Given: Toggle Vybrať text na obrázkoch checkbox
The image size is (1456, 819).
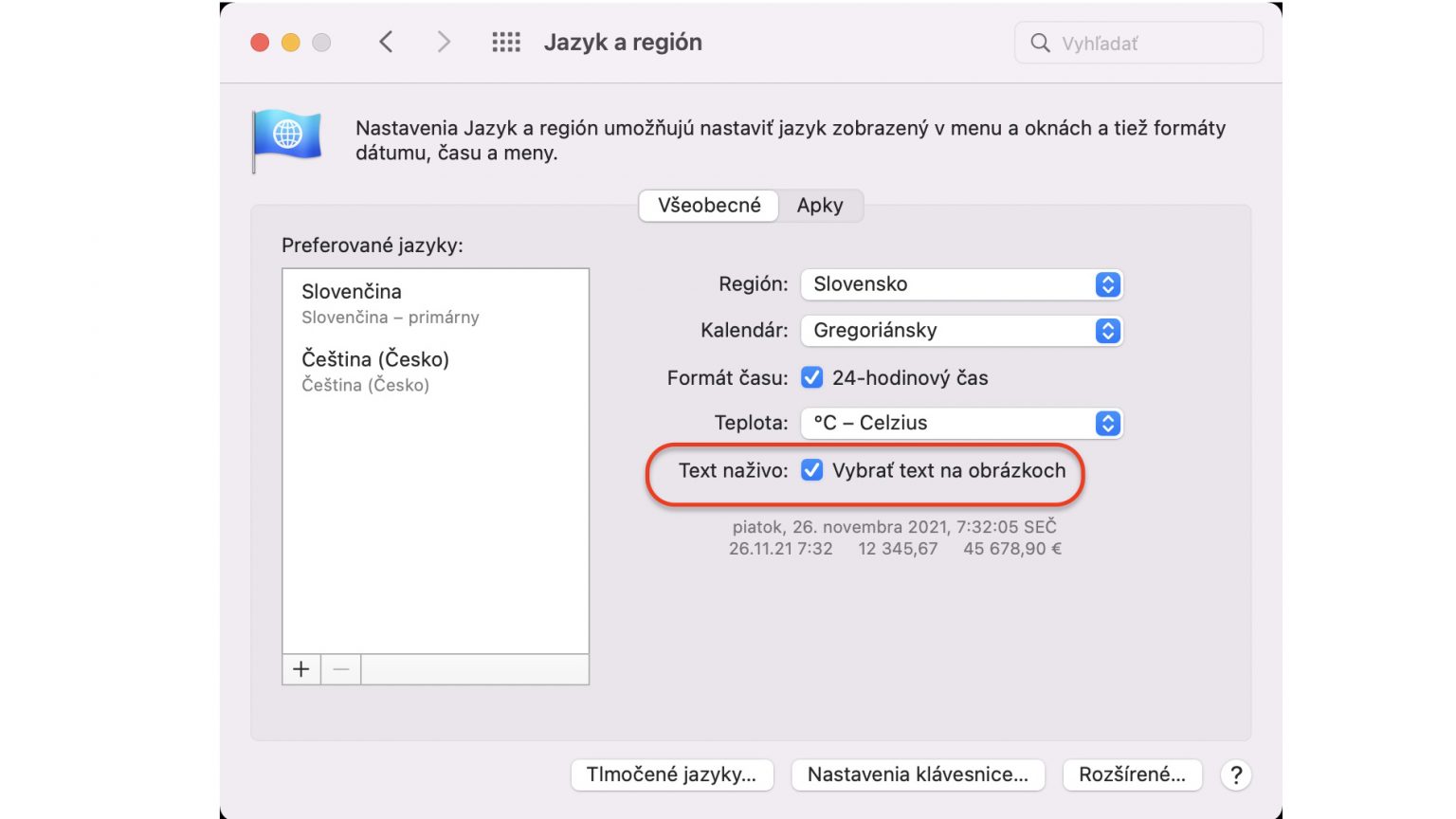Looking at the screenshot, I should click(811, 470).
